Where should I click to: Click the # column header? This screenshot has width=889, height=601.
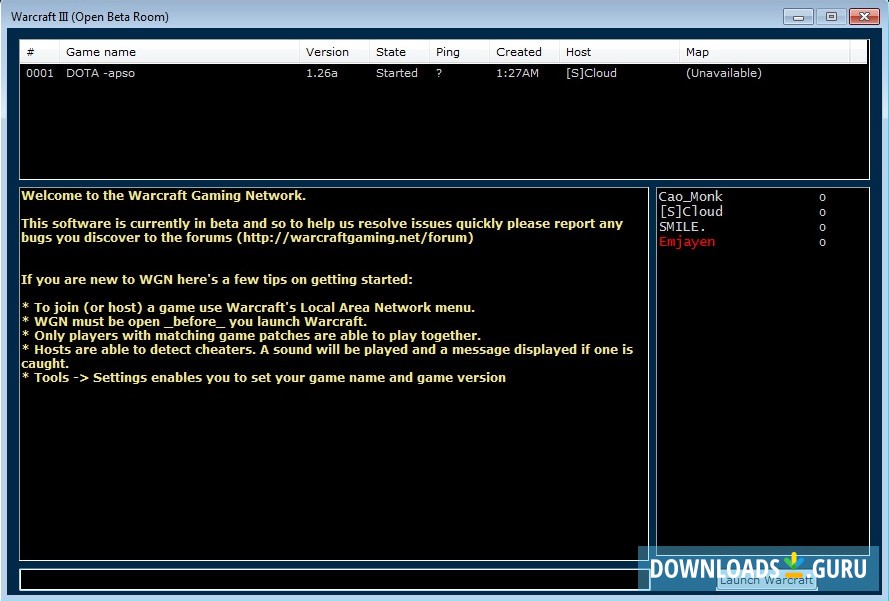(30, 51)
